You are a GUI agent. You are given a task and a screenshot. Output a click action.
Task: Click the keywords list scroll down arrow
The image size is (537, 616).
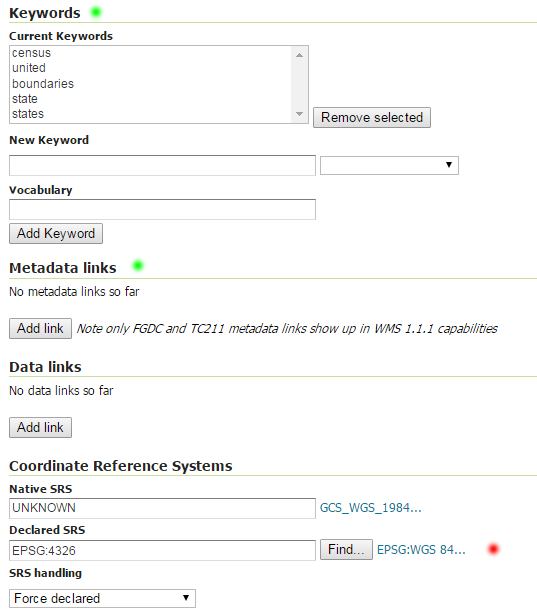click(299, 114)
